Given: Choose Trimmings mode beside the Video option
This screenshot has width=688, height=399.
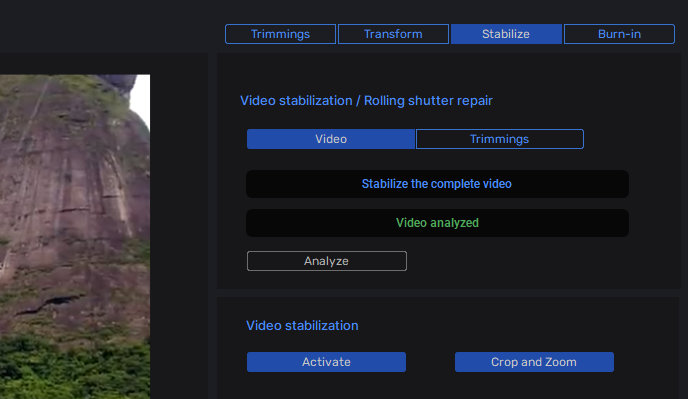Looking at the screenshot, I should 499,139.
